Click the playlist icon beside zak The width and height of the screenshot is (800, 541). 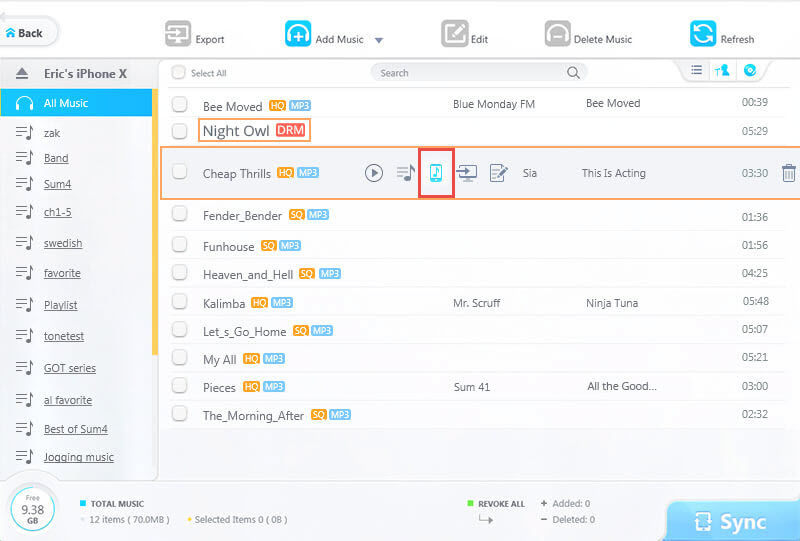tap(24, 133)
